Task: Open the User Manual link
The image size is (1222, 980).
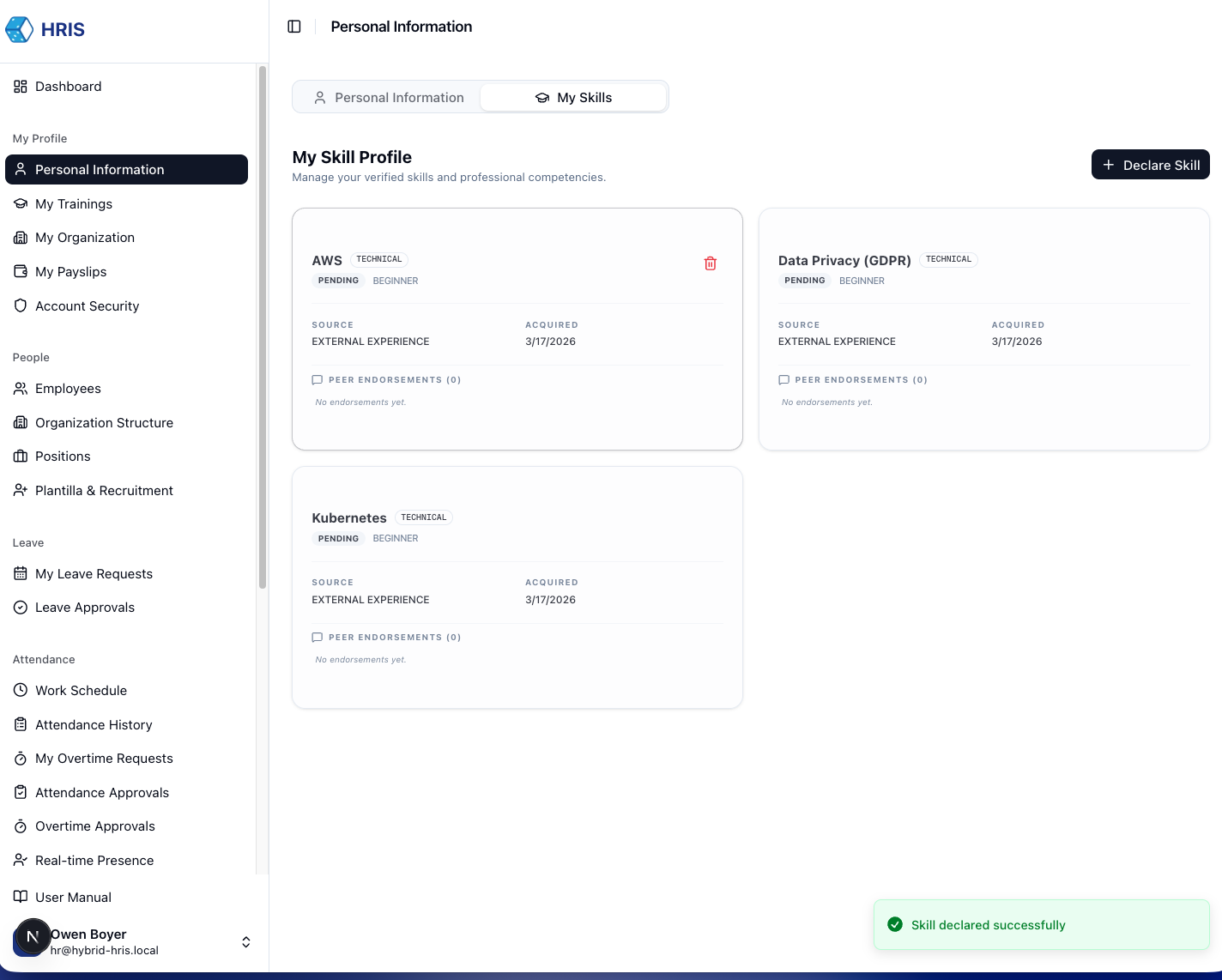Action: click(73, 898)
